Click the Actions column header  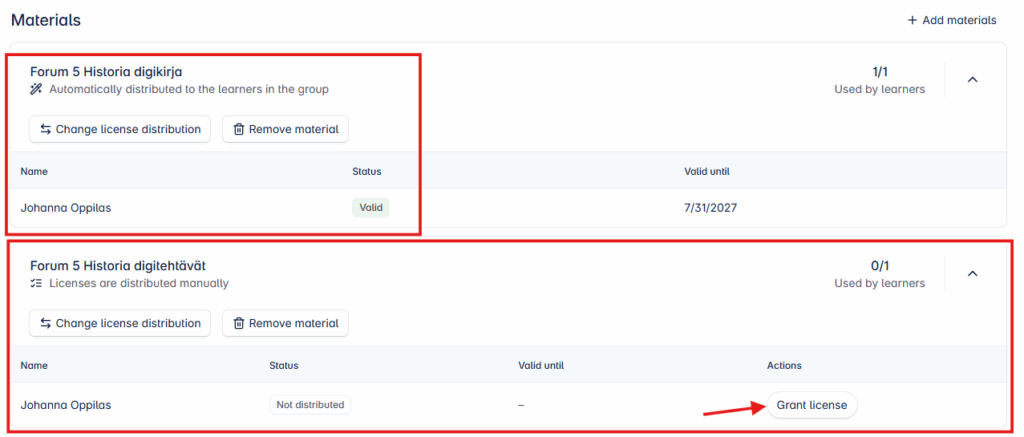click(784, 365)
